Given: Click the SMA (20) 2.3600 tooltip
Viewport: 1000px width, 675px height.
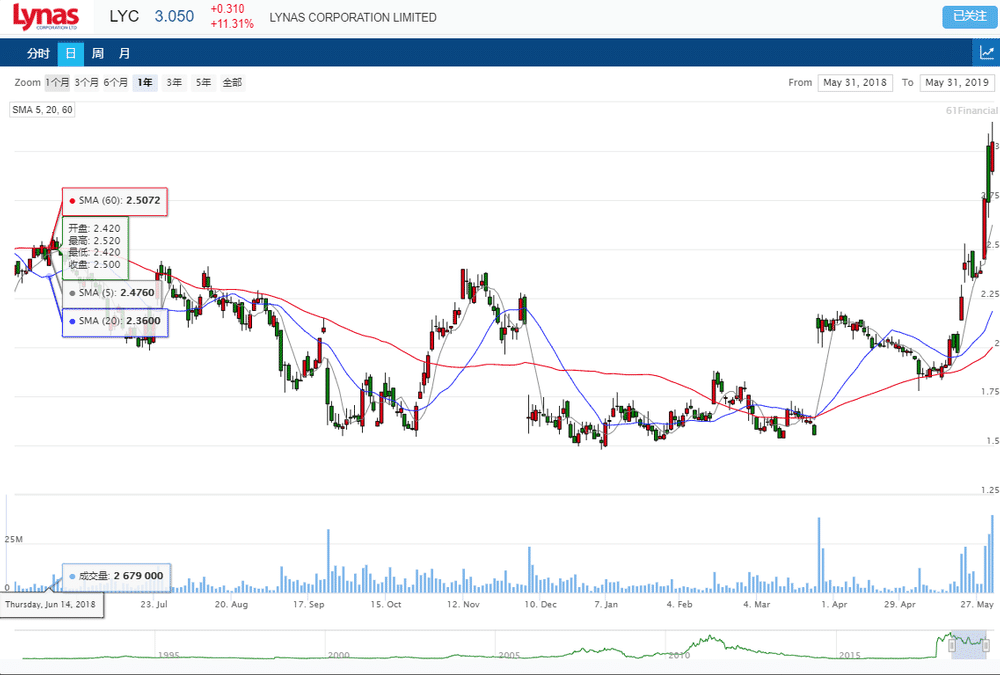Looking at the screenshot, I should (115, 321).
